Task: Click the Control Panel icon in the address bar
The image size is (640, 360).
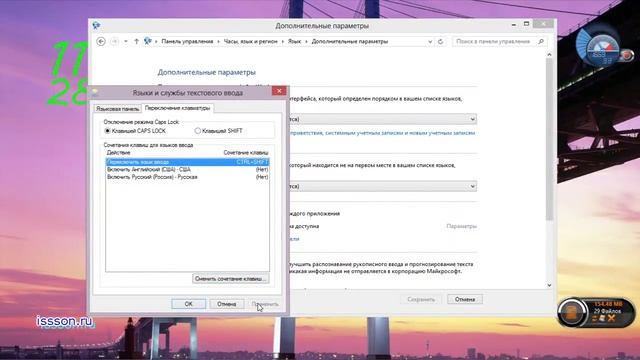Action: (x=148, y=41)
